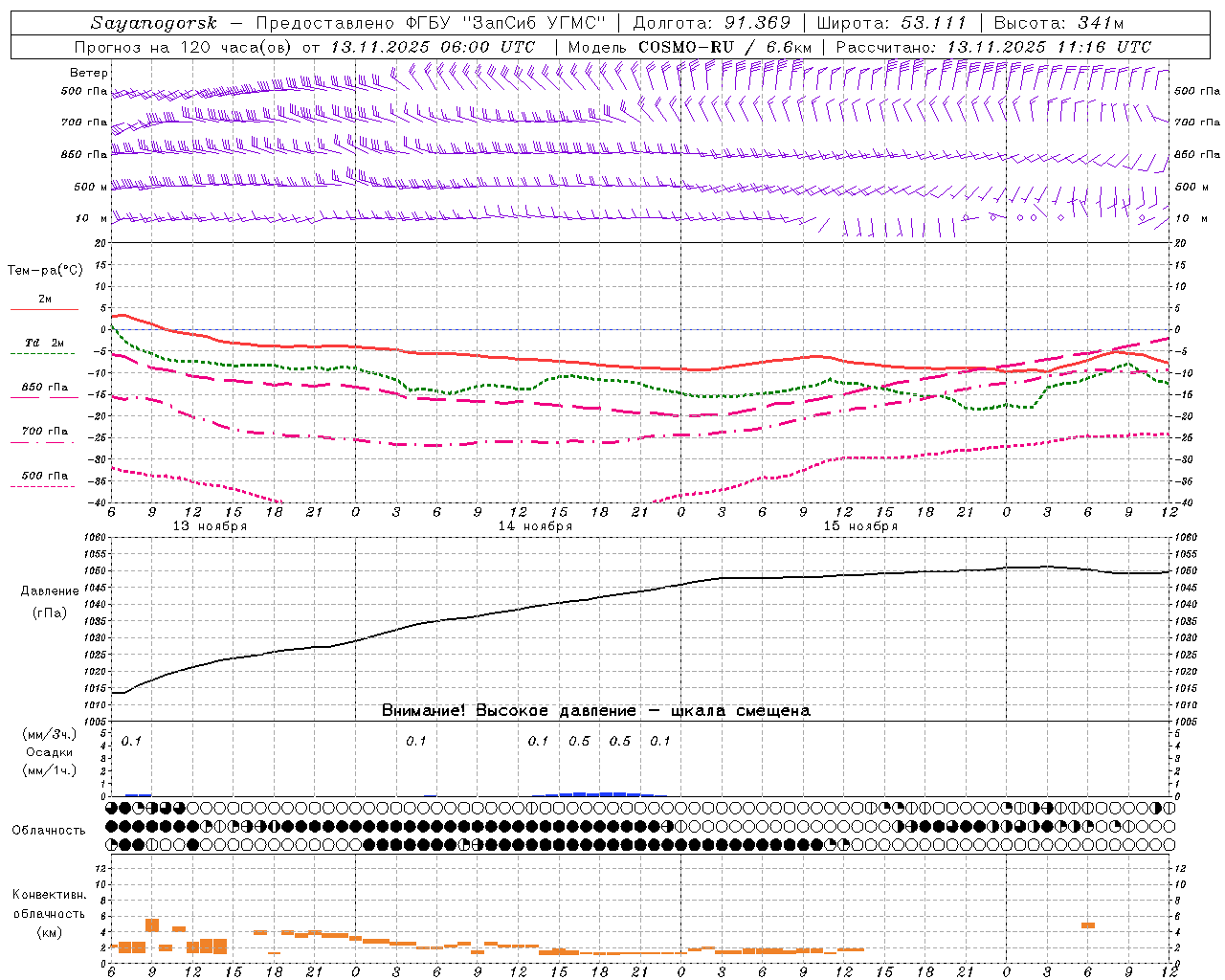Click the '(мм/3ч.)' precipitation unit label

click(50, 735)
